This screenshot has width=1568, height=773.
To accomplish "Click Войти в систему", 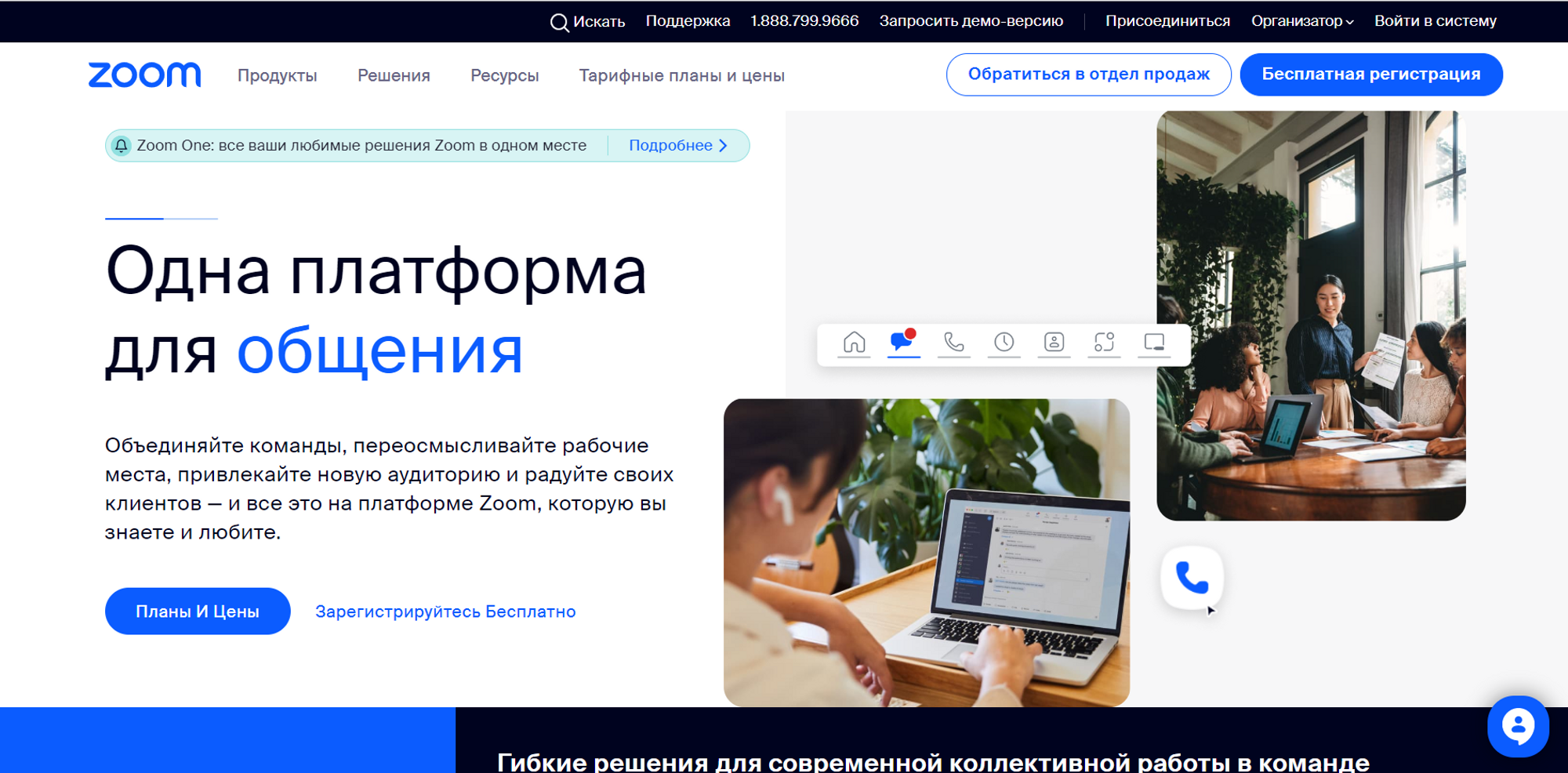I will [x=1436, y=21].
